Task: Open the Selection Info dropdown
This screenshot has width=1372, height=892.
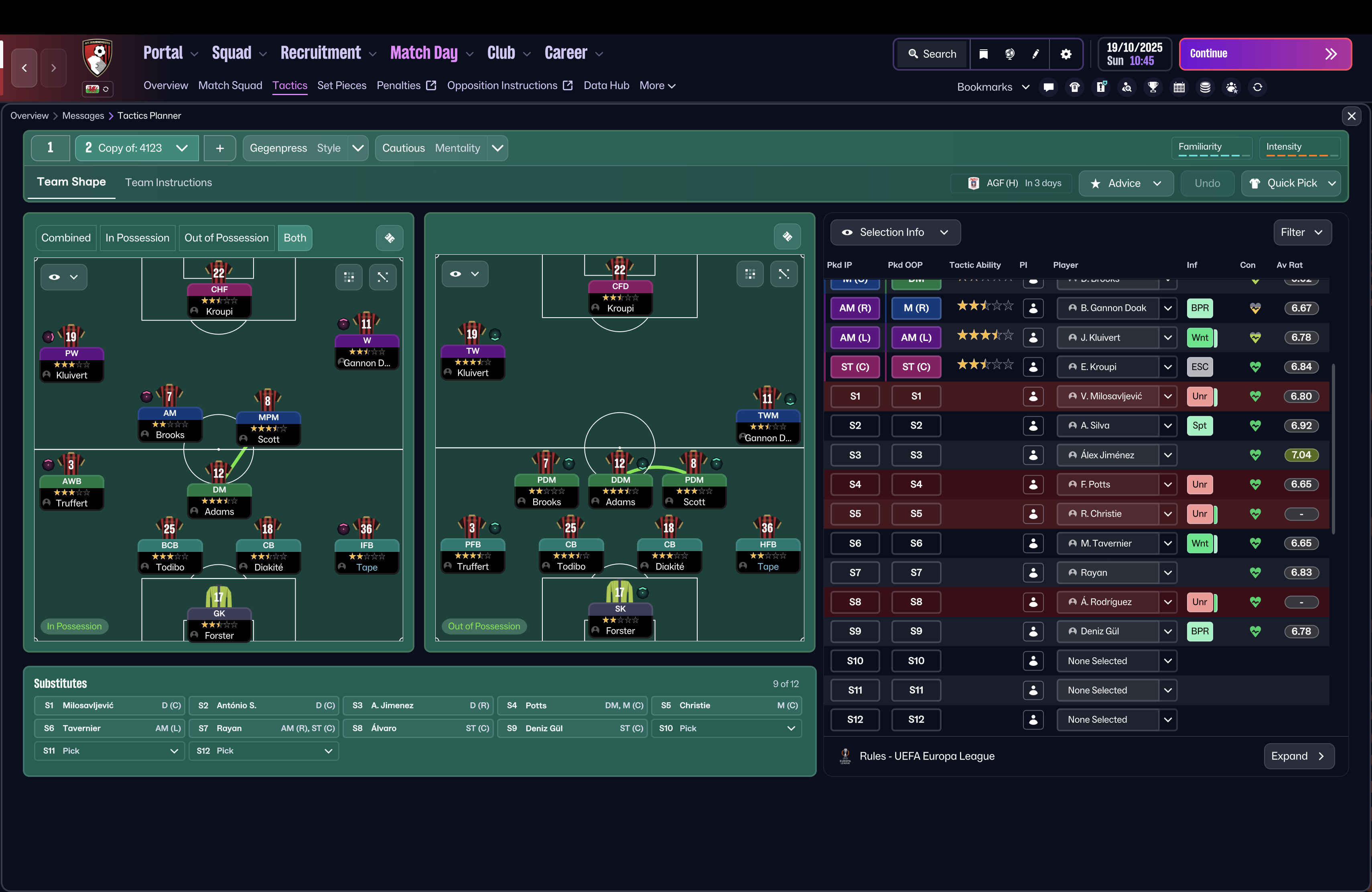Action: pos(895,232)
